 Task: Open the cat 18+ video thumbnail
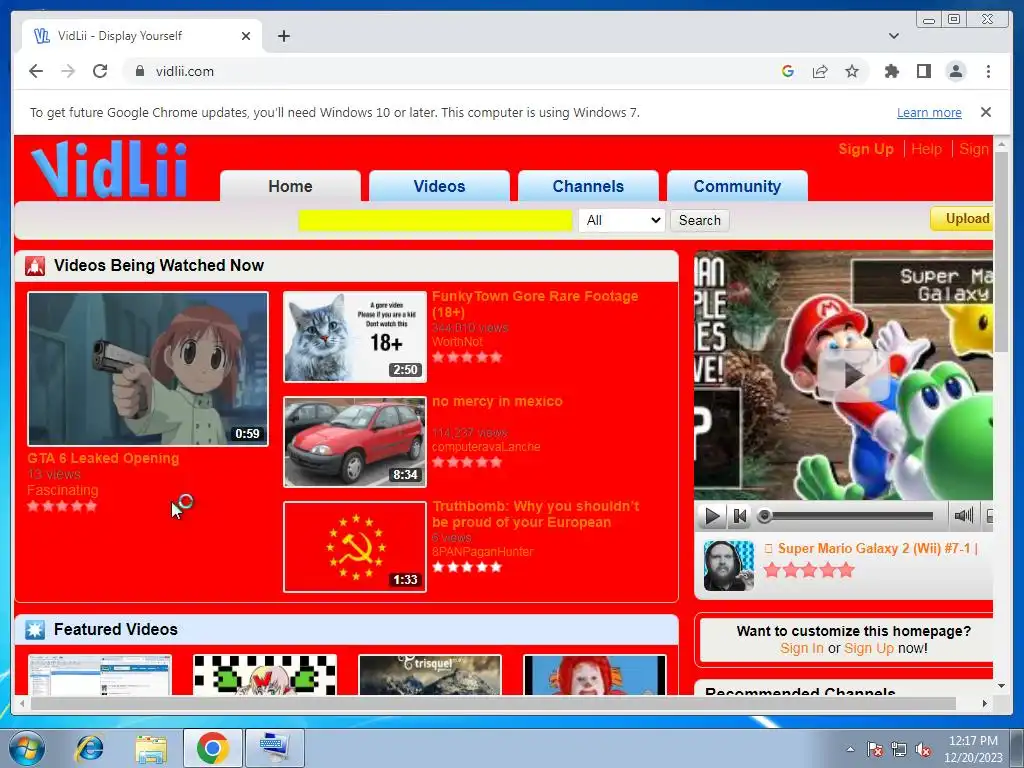pyautogui.click(x=355, y=337)
